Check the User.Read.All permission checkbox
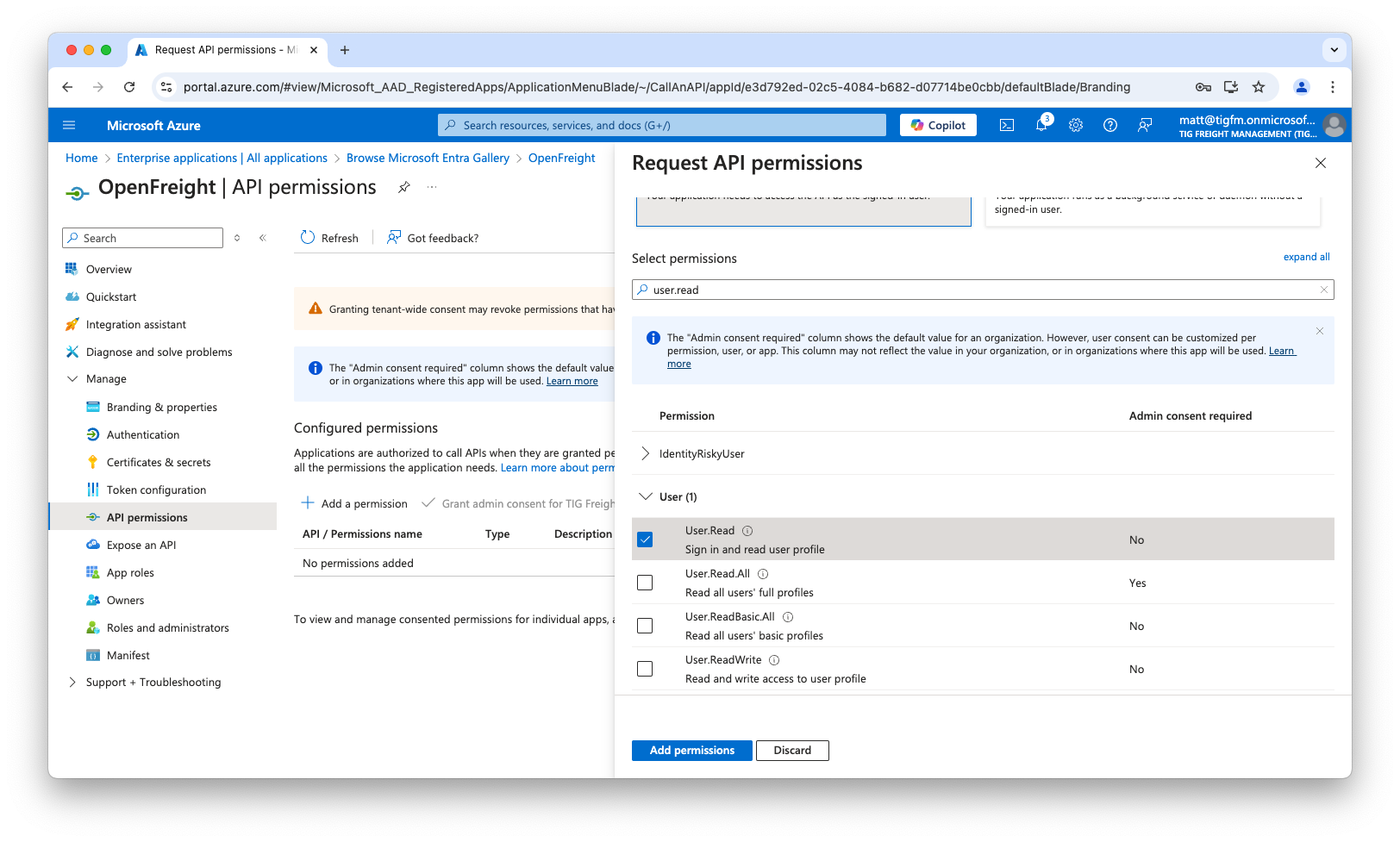1400x842 pixels. coord(645,583)
